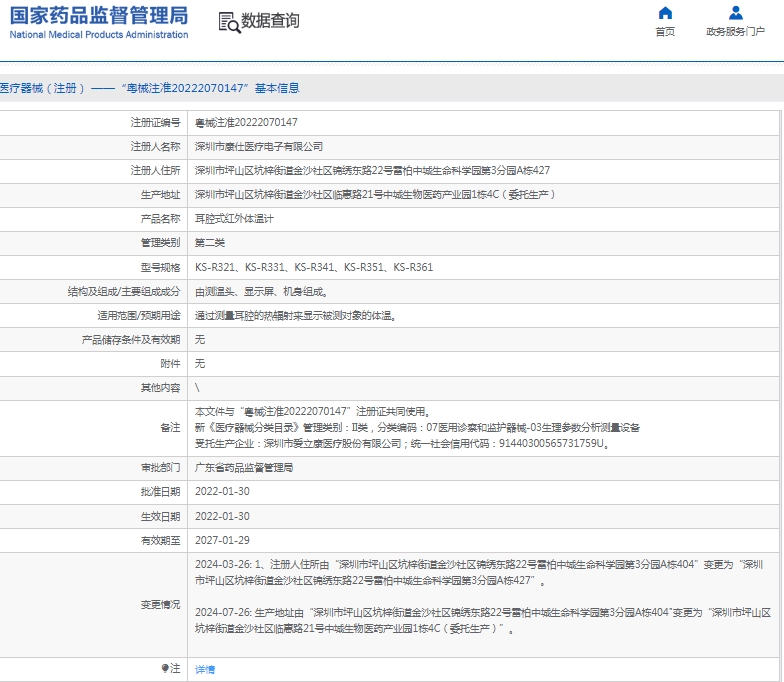The image size is (784, 682).
Task: Click the 注册人名称 row label
Action: pyautogui.click(x=155, y=146)
